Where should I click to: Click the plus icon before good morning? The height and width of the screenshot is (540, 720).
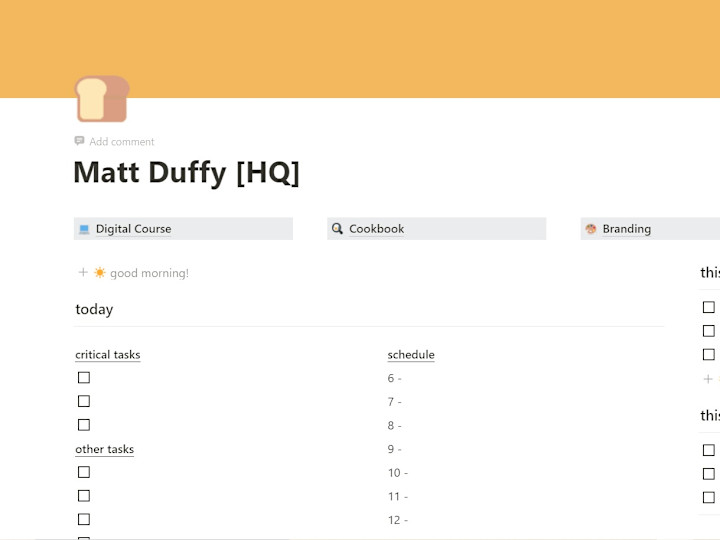83,272
